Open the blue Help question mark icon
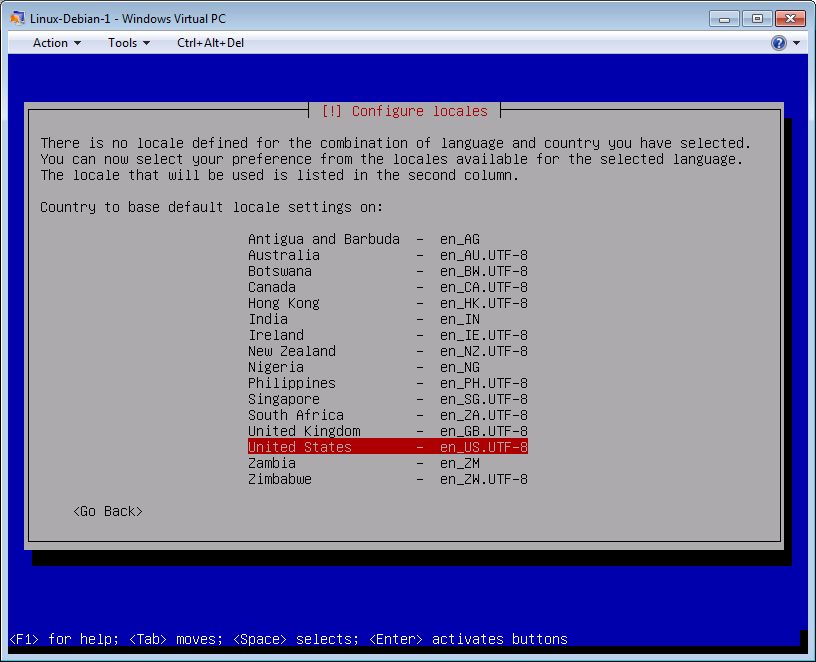Viewport: 816px width, 662px height. pos(779,43)
